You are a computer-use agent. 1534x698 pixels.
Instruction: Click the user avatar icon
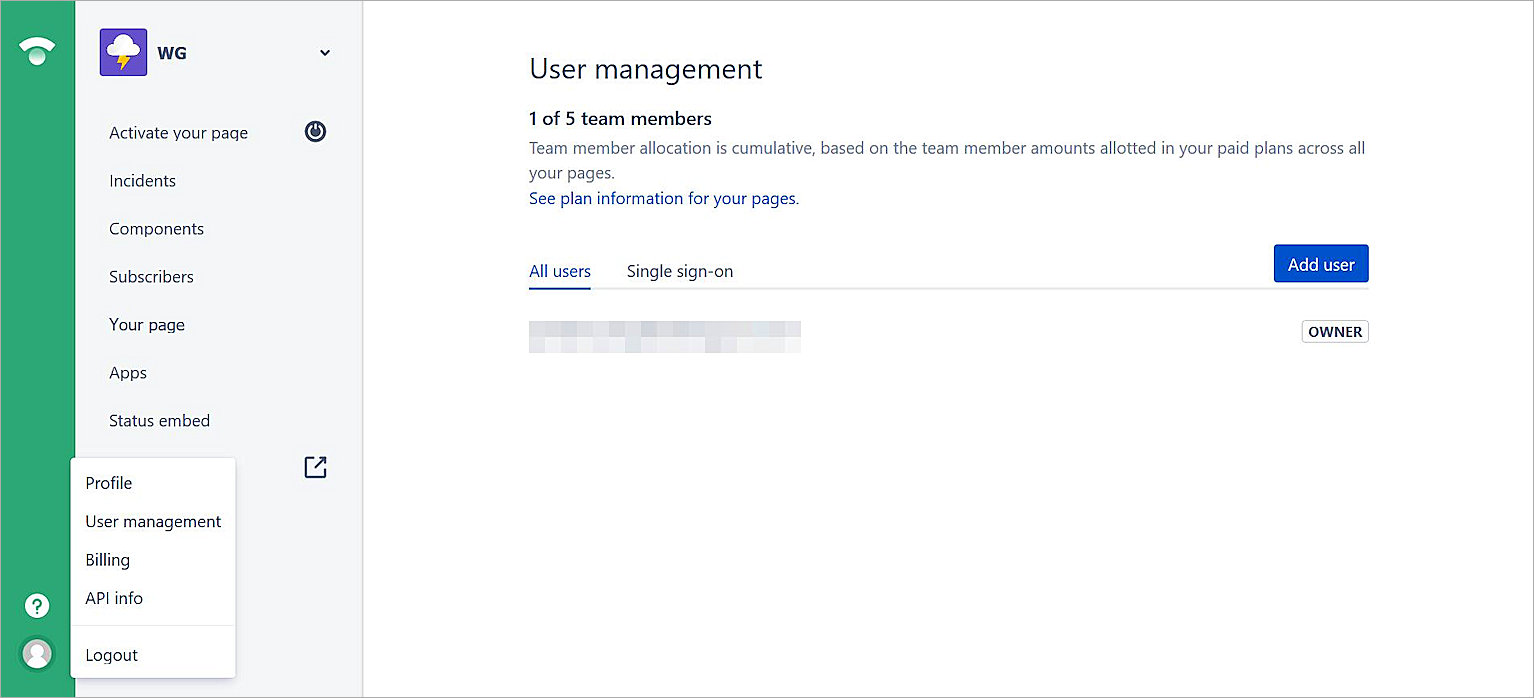(37, 653)
